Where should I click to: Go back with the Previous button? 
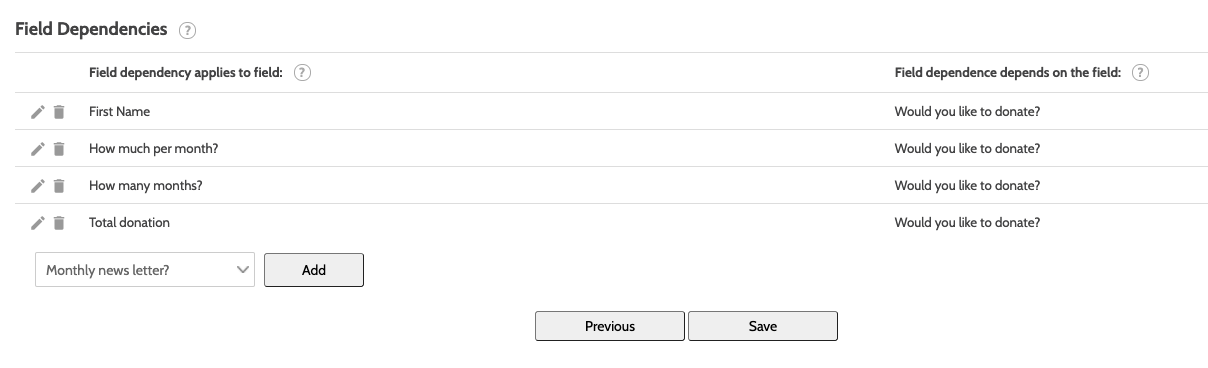click(610, 326)
